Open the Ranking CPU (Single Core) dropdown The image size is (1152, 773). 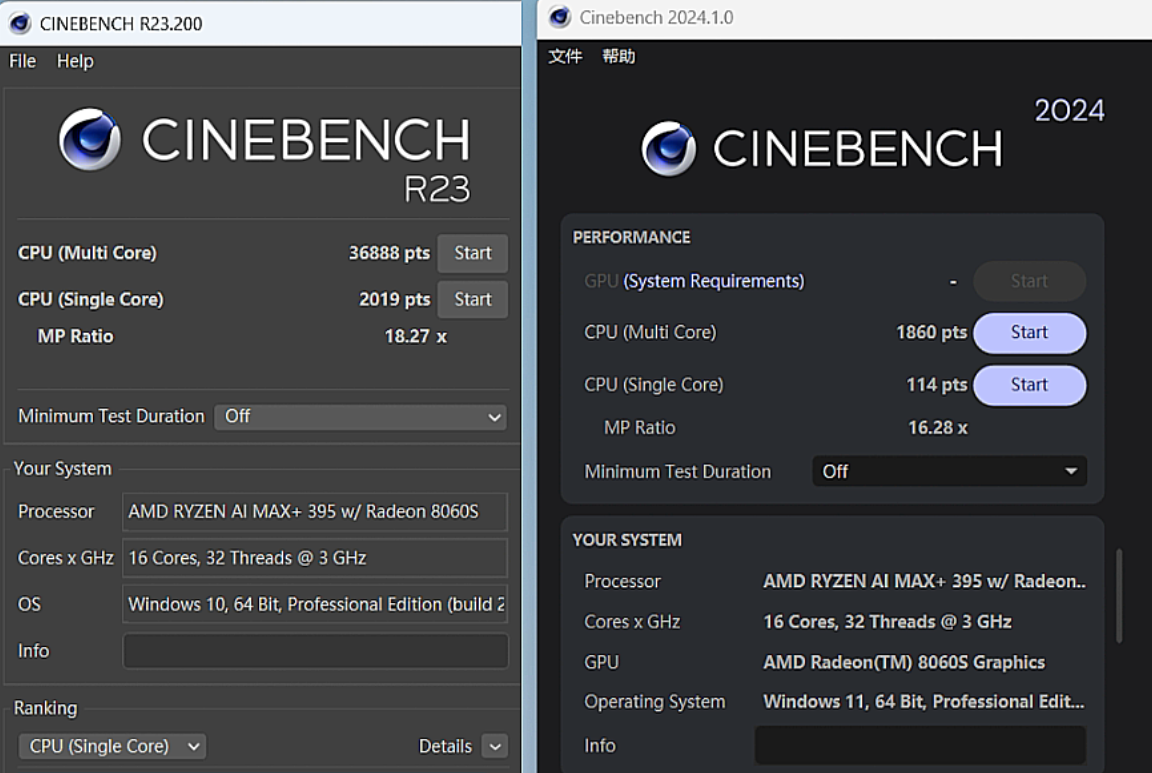(x=112, y=746)
